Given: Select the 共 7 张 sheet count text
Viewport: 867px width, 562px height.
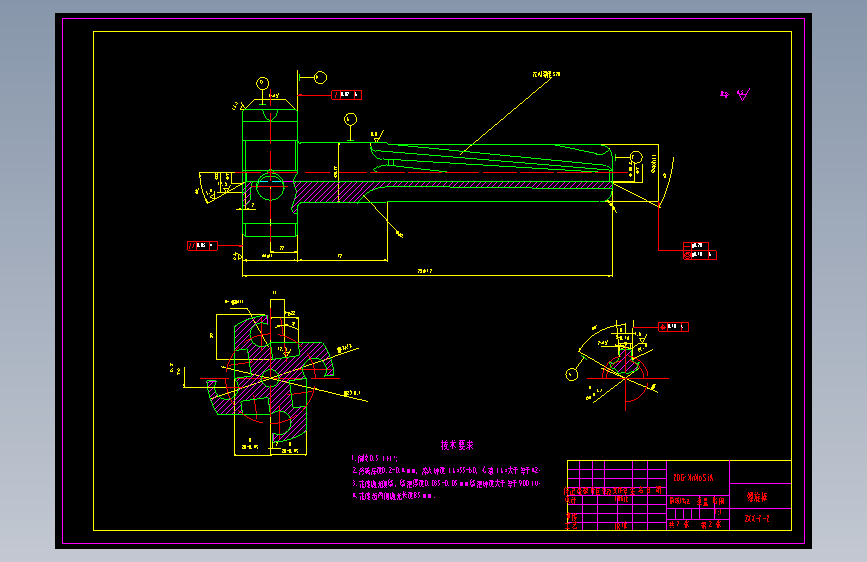Looking at the screenshot, I should pyautogui.click(x=679, y=524).
